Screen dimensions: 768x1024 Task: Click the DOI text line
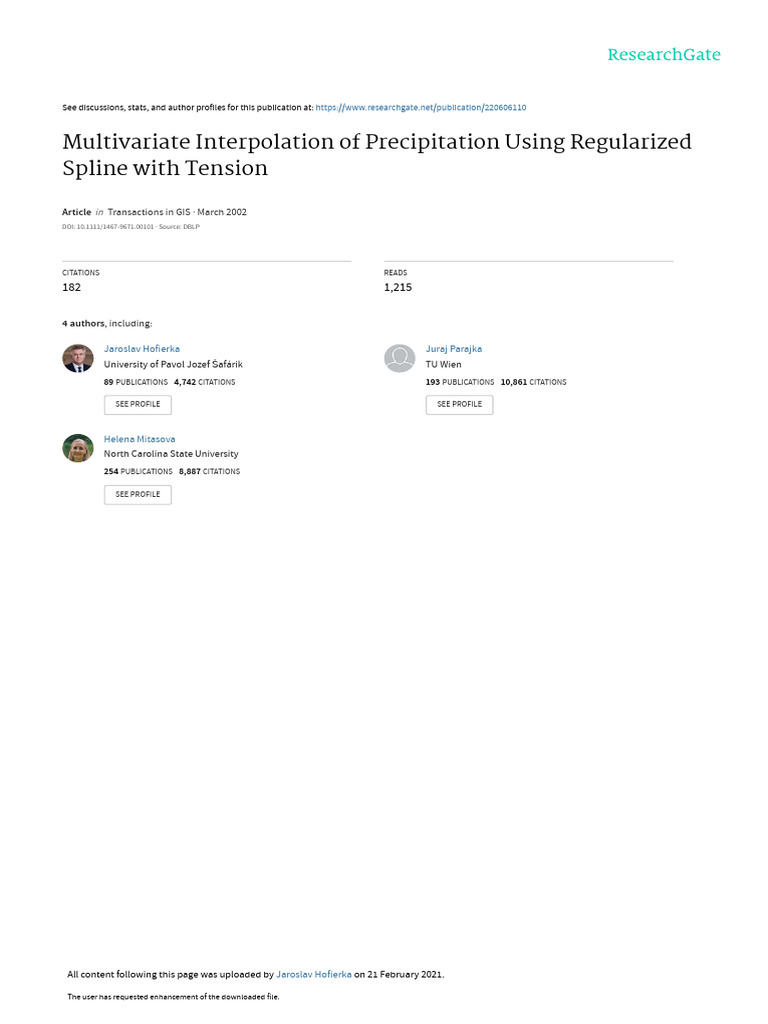[131, 227]
